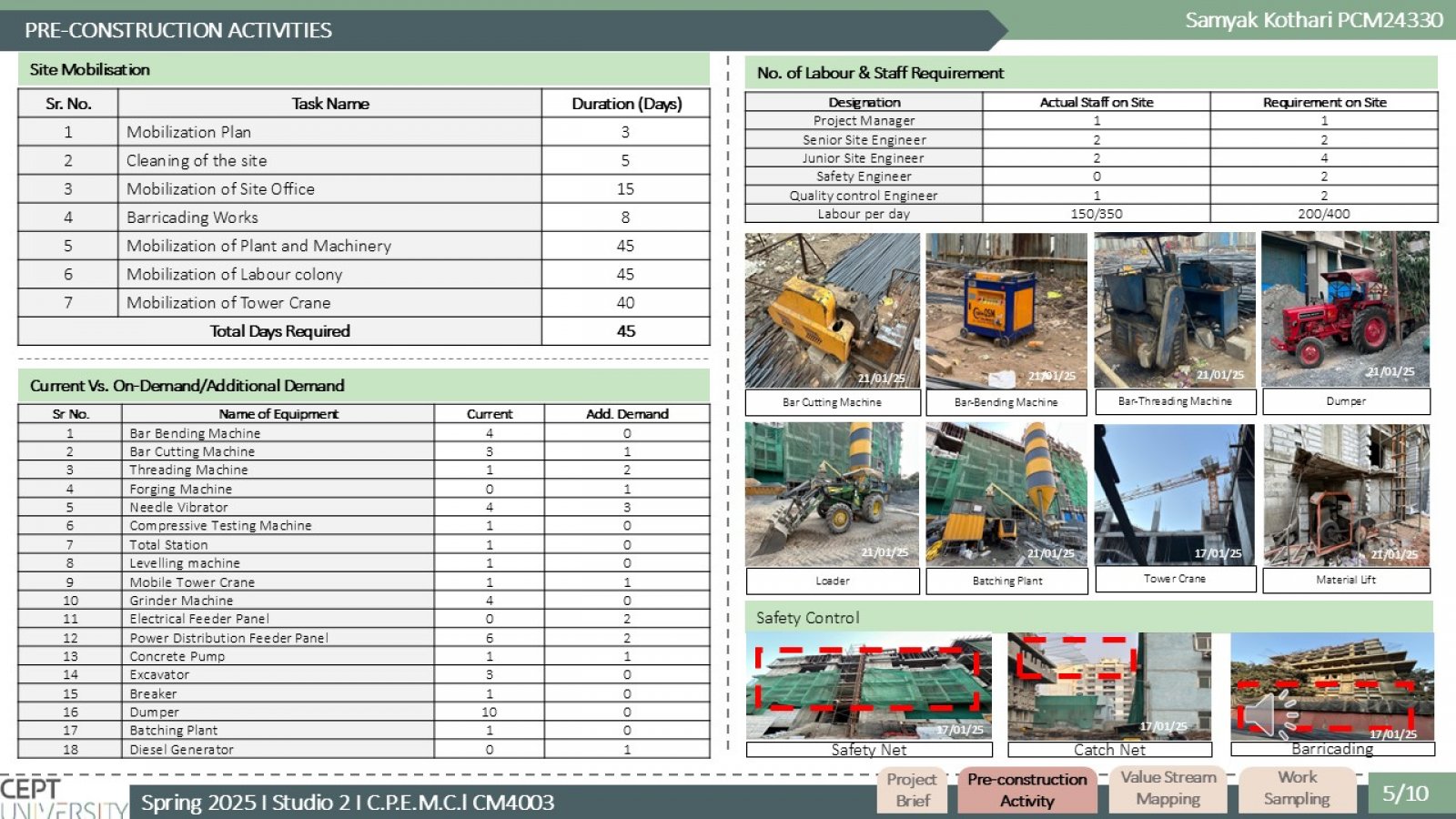Click the Catch Net caption

(1109, 750)
